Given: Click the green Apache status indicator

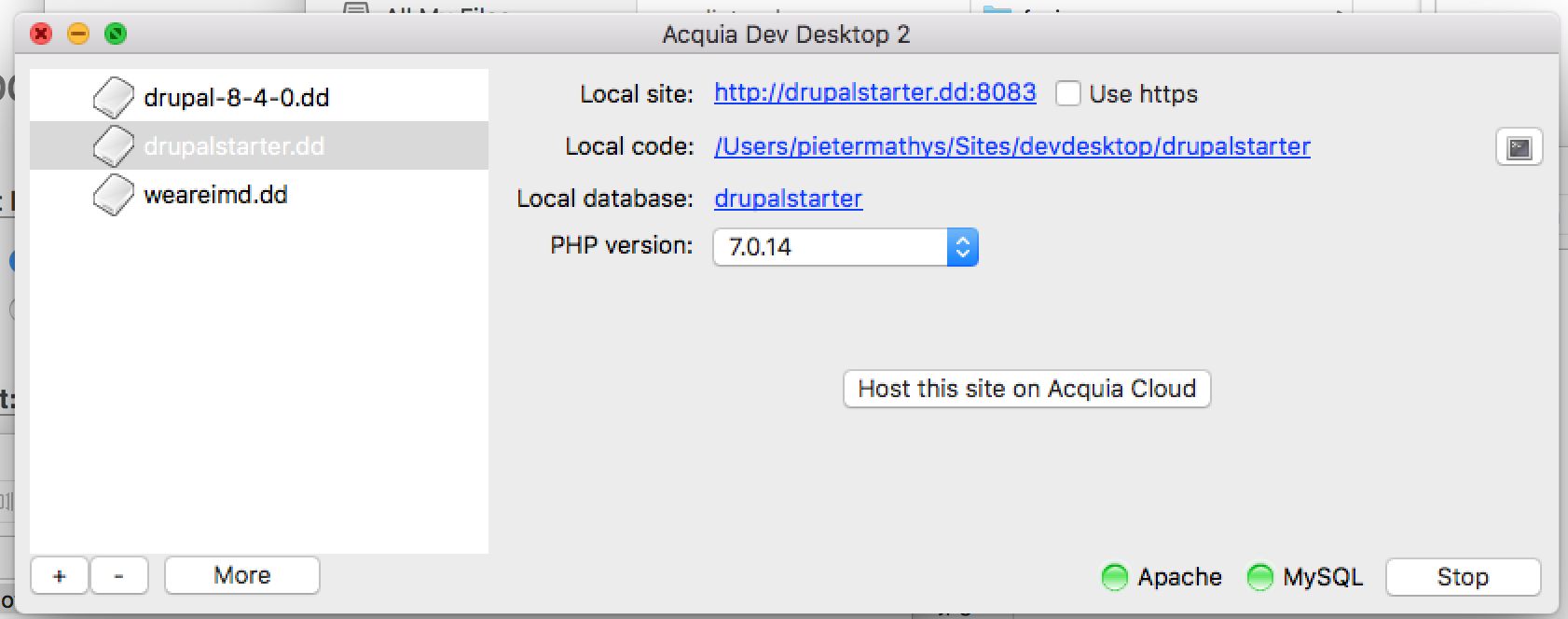Looking at the screenshot, I should pyautogui.click(x=1114, y=577).
